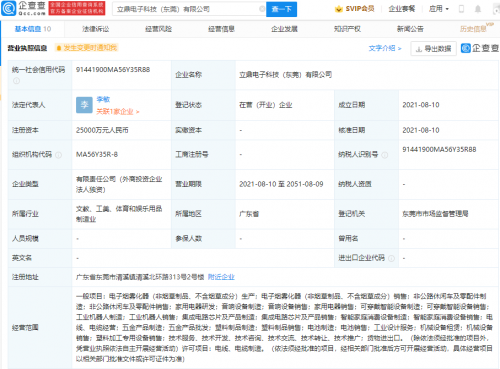Image resolution: width=500 pixels, height=369 pixels.
Task: Select the 历史信息 VIP tab
Action: point(476,28)
